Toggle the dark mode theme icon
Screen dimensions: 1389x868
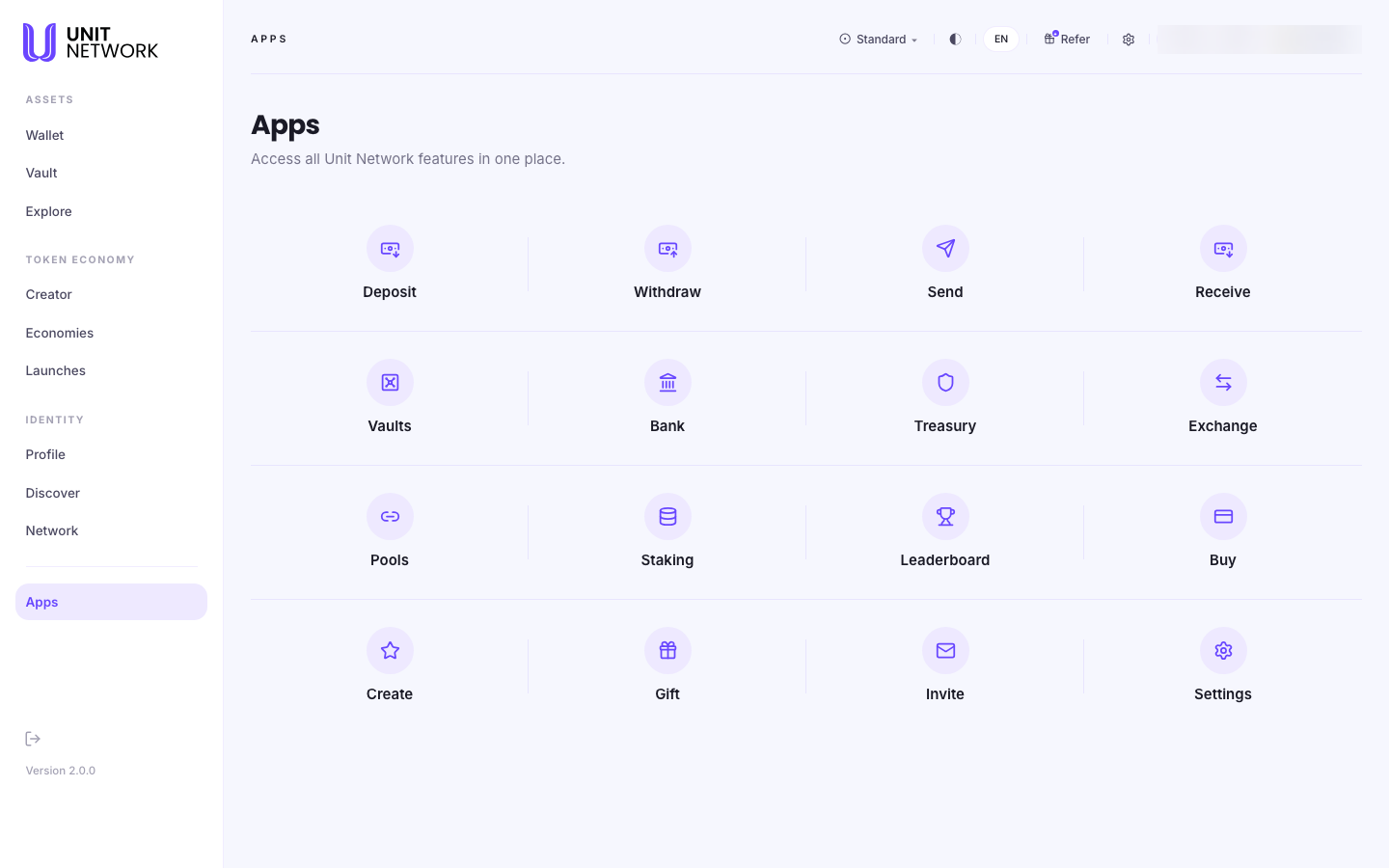click(x=955, y=40)
